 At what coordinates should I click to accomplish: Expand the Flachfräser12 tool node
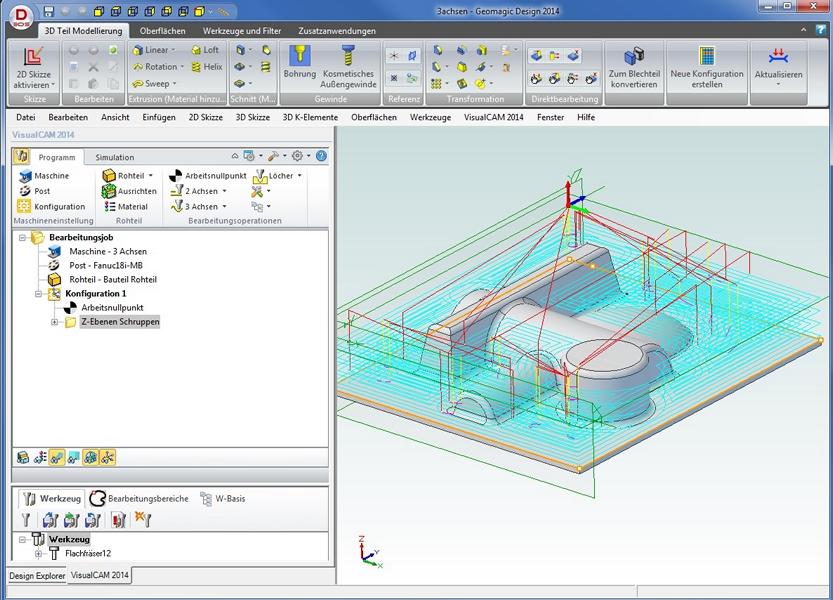point(38,554)
